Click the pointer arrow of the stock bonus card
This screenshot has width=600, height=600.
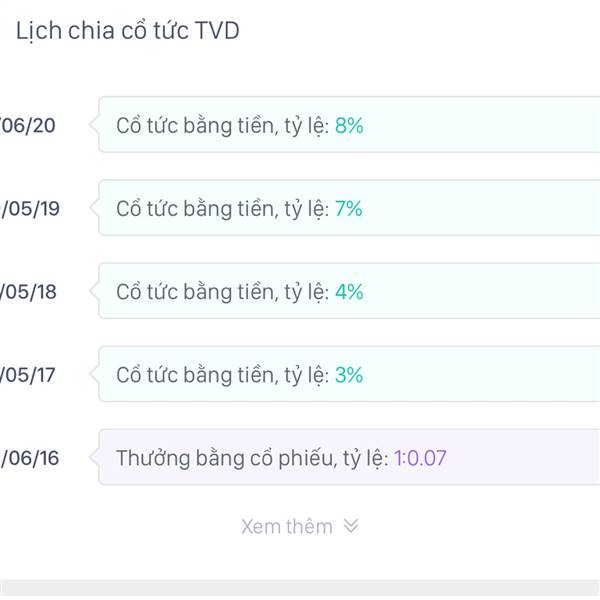point(94,458)
